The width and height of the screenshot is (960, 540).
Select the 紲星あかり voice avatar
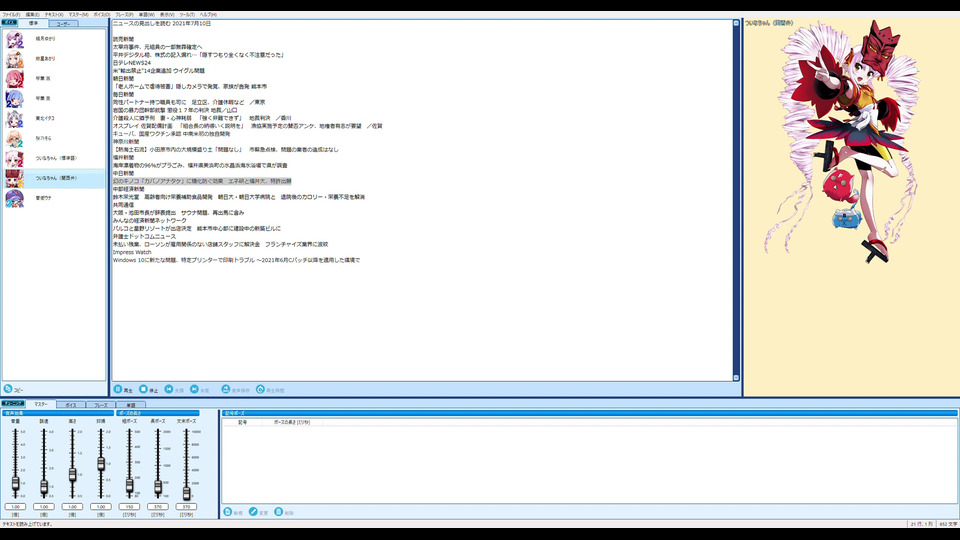[14, 59]
